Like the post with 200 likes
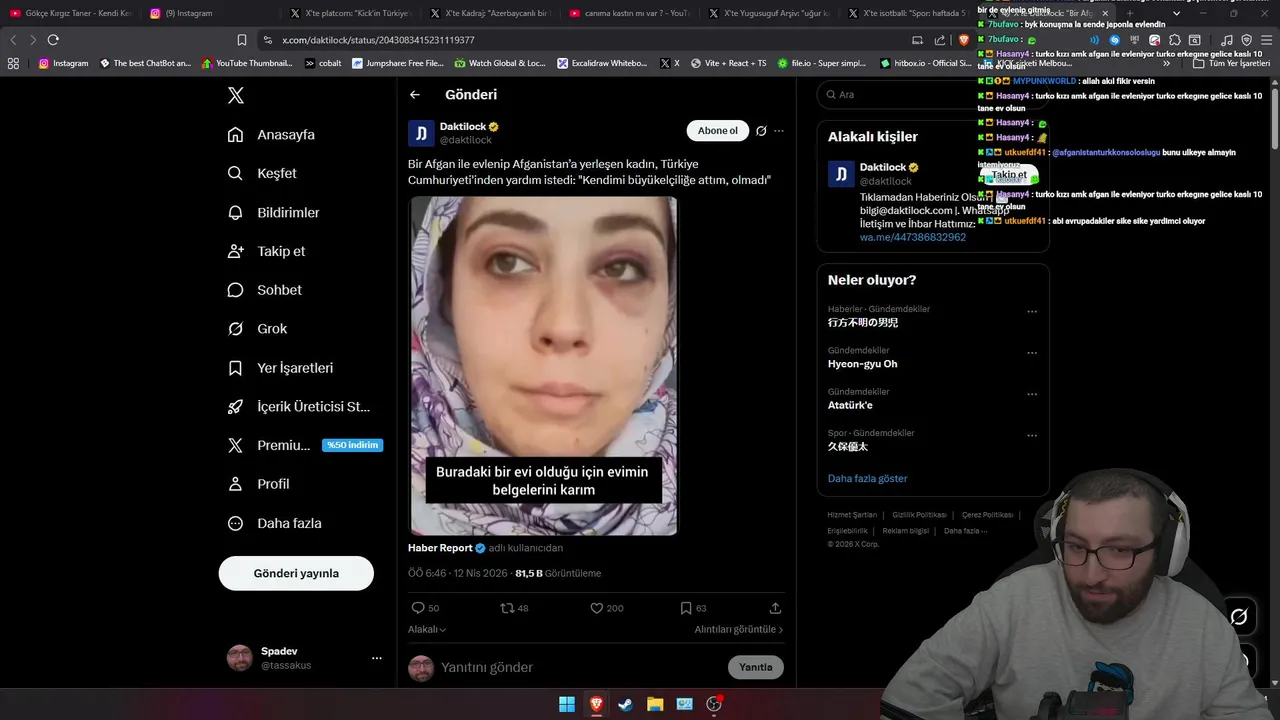The width and height of the screenshot is (1280, 720). point(596,608)
